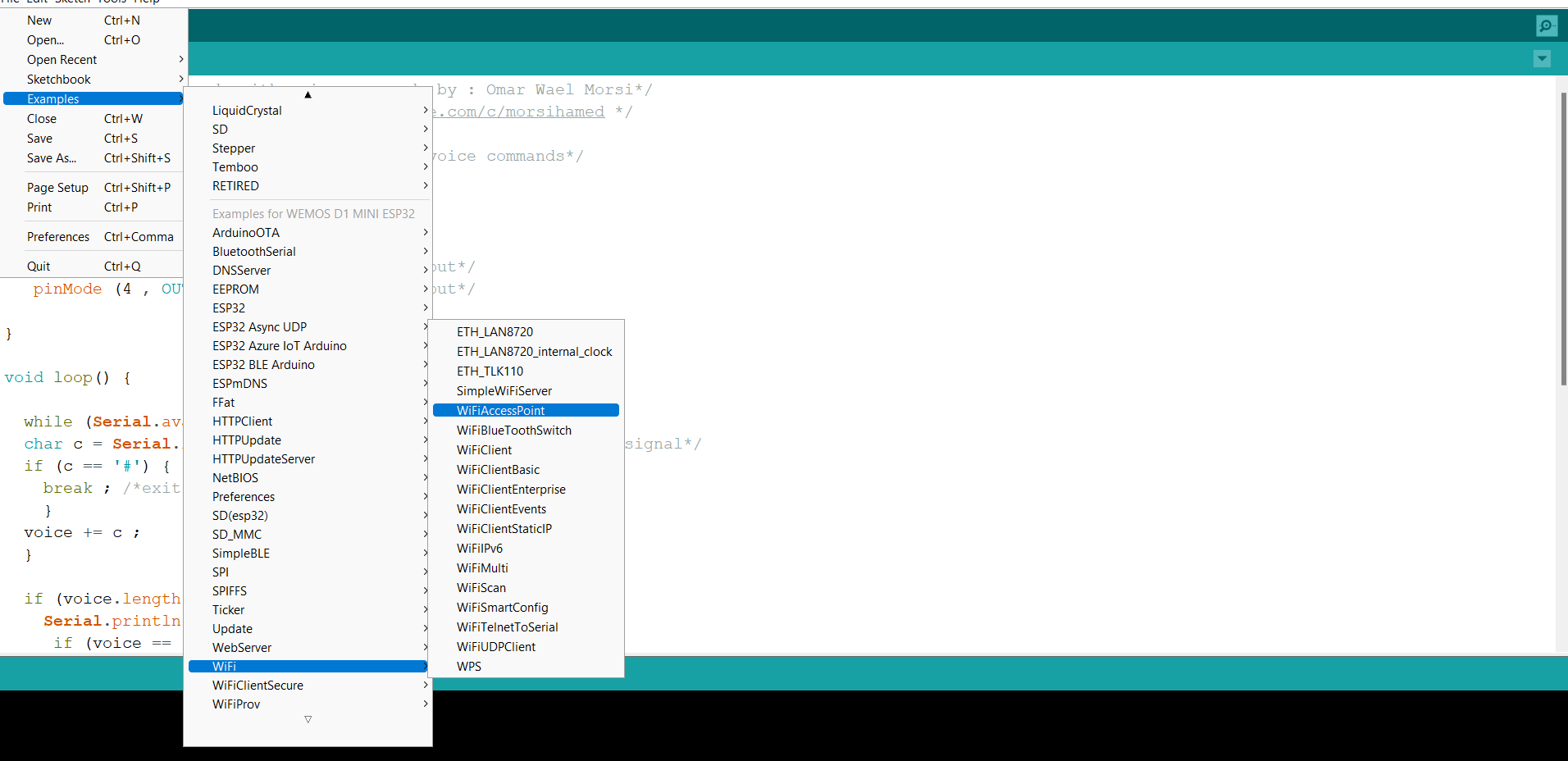Open Preferences from File menu
This screenshot has height=761, width=1568.
coord(93,237)
